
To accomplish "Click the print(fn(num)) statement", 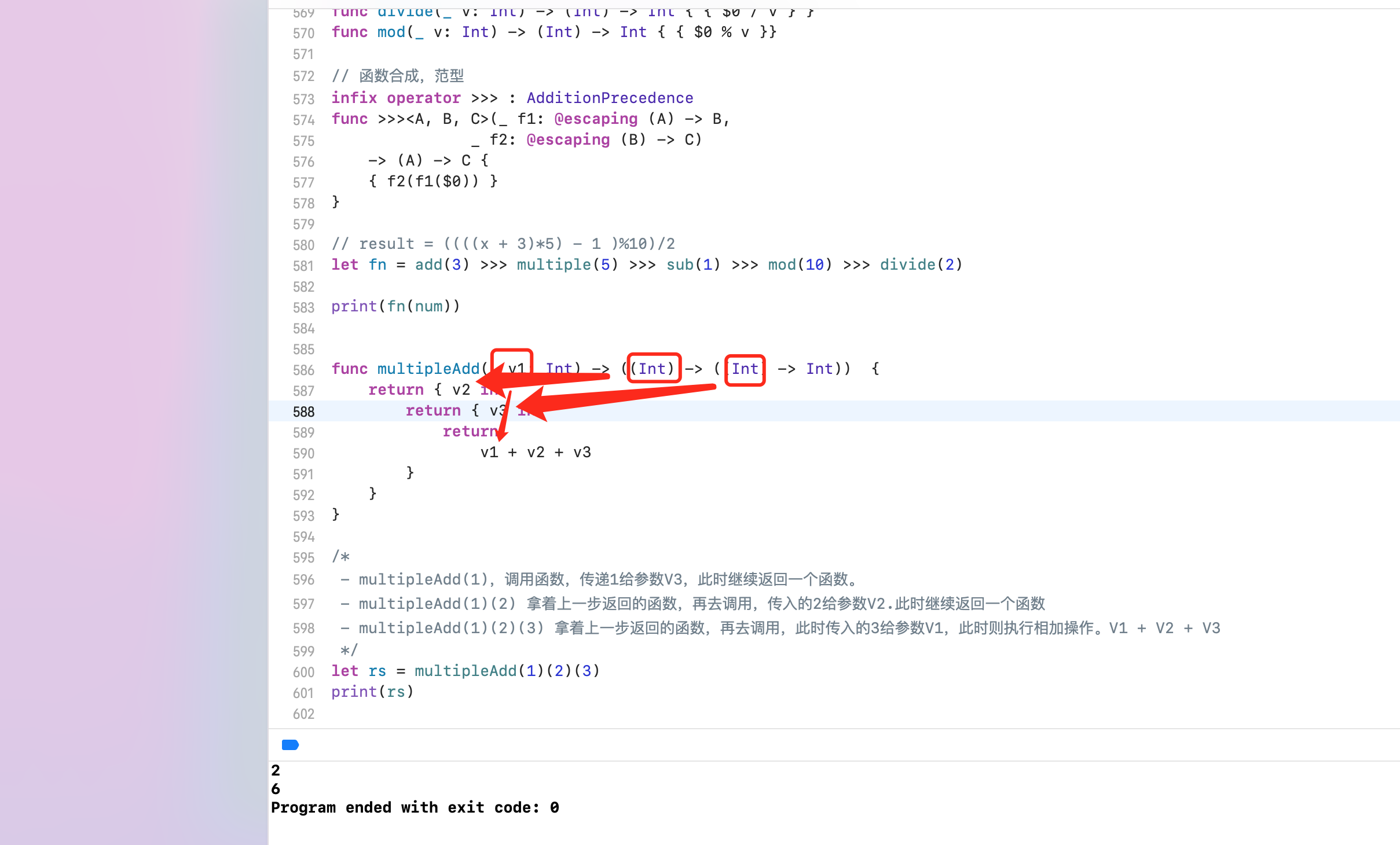I will pyautogui.click(x=395, y=306).
